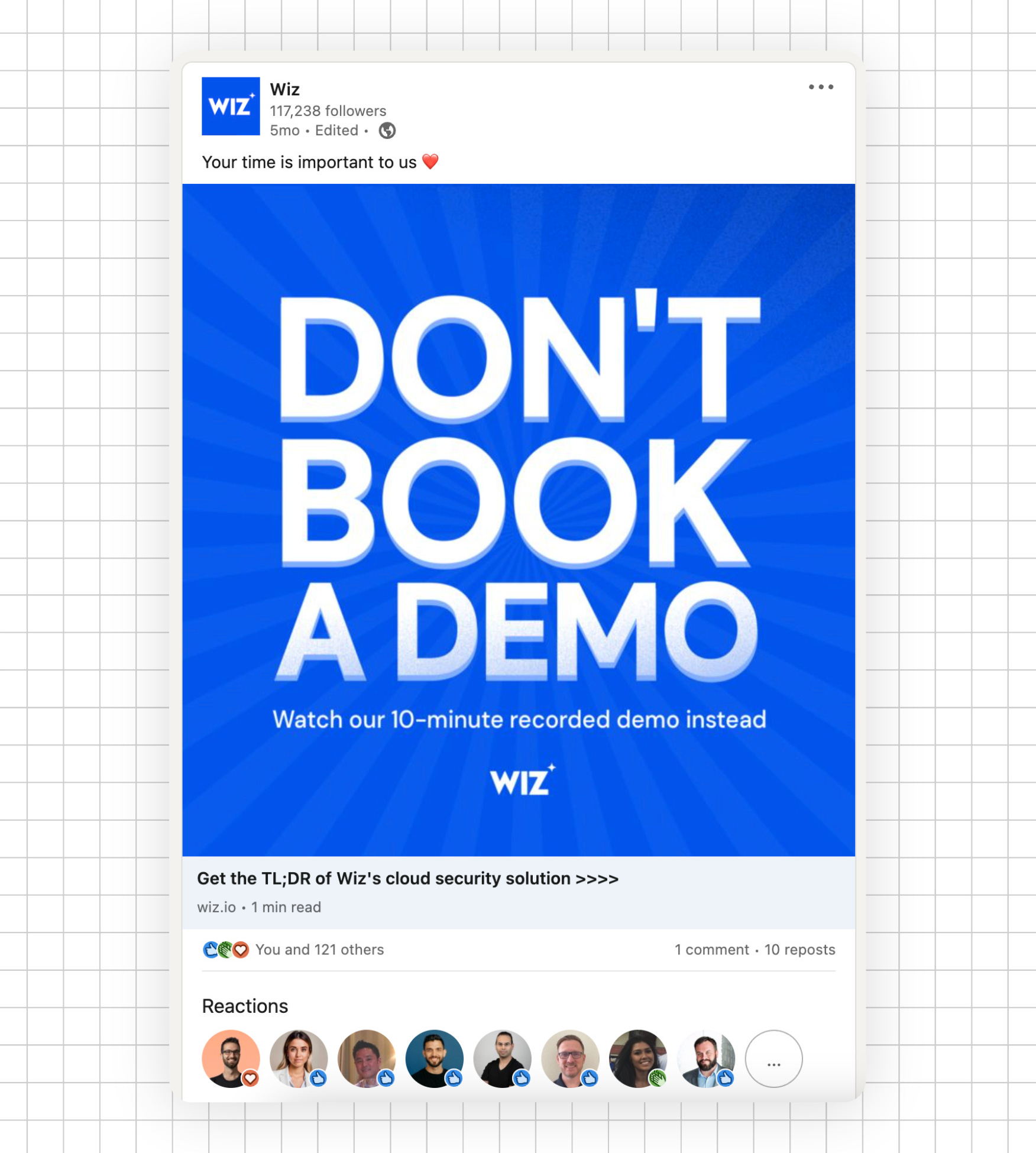Click the Wiz company logo avatar
Viewport: 1036px width, 1153px height.
click(x=231, y=106)
